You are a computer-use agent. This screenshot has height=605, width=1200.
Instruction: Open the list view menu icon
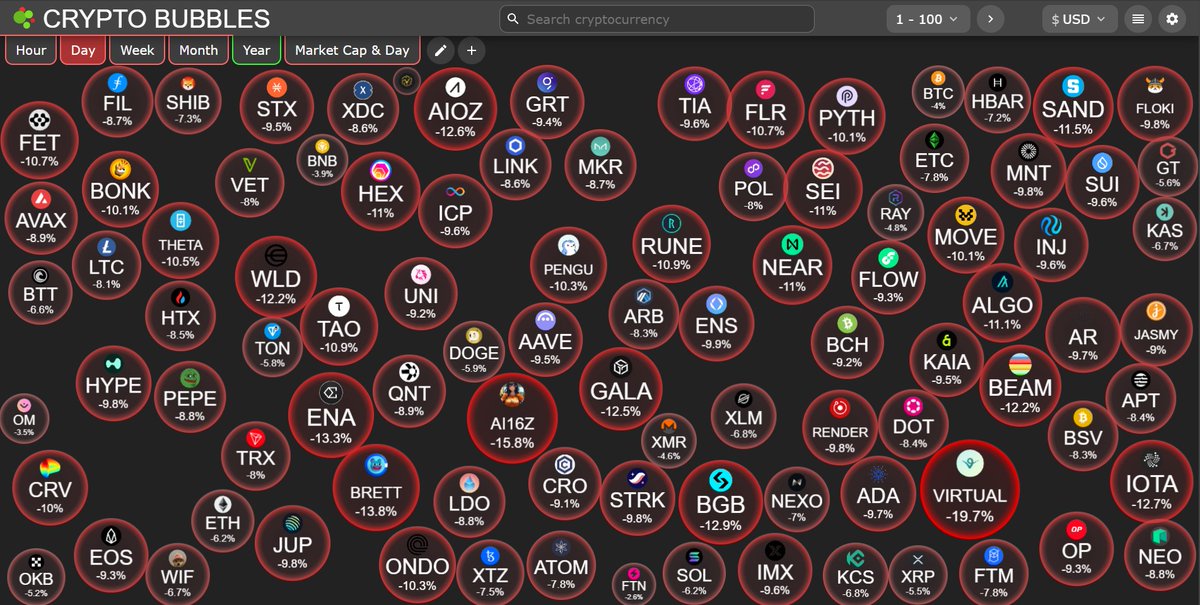(1138, 19)
